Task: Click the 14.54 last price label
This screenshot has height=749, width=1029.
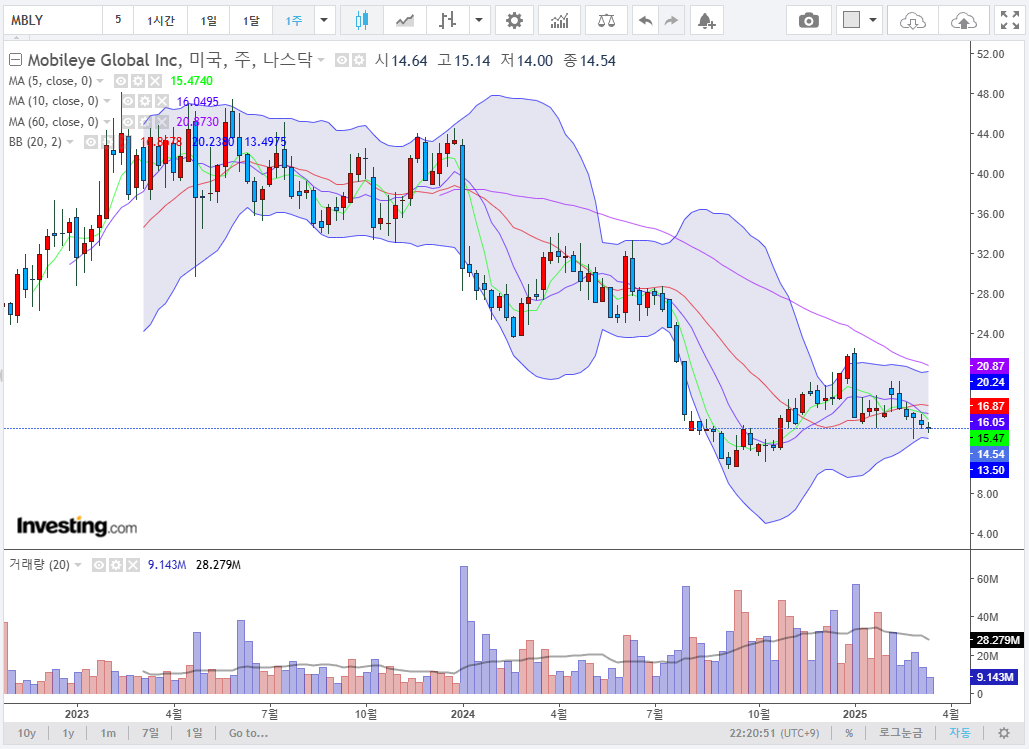Action: (x=990, y=454)
